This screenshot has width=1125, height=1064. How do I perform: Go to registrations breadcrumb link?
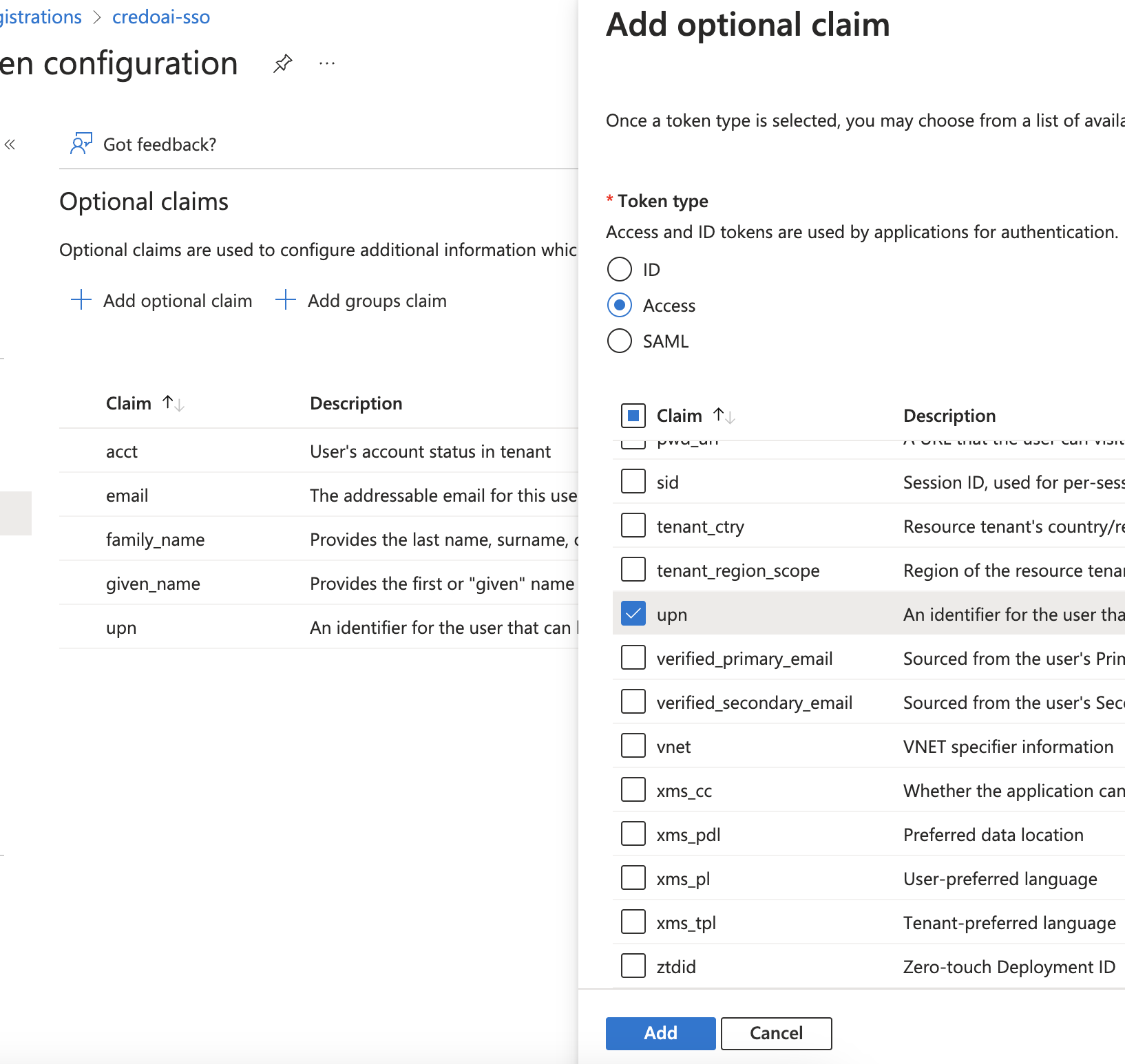coord(41,17)
